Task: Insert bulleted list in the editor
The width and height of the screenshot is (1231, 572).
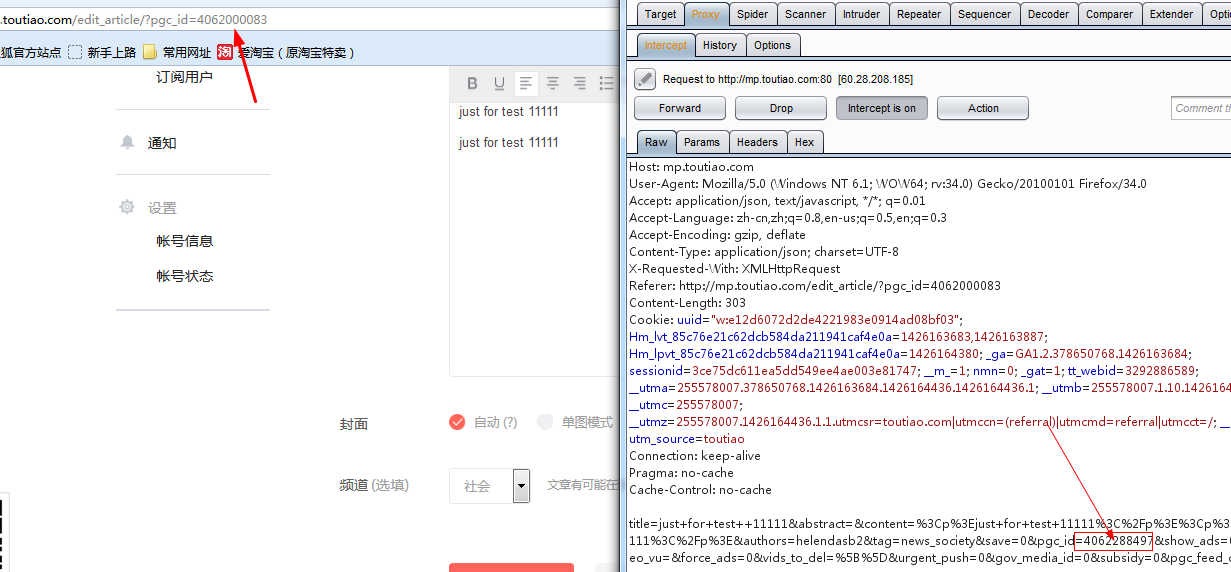Action: tap(606, 83)
